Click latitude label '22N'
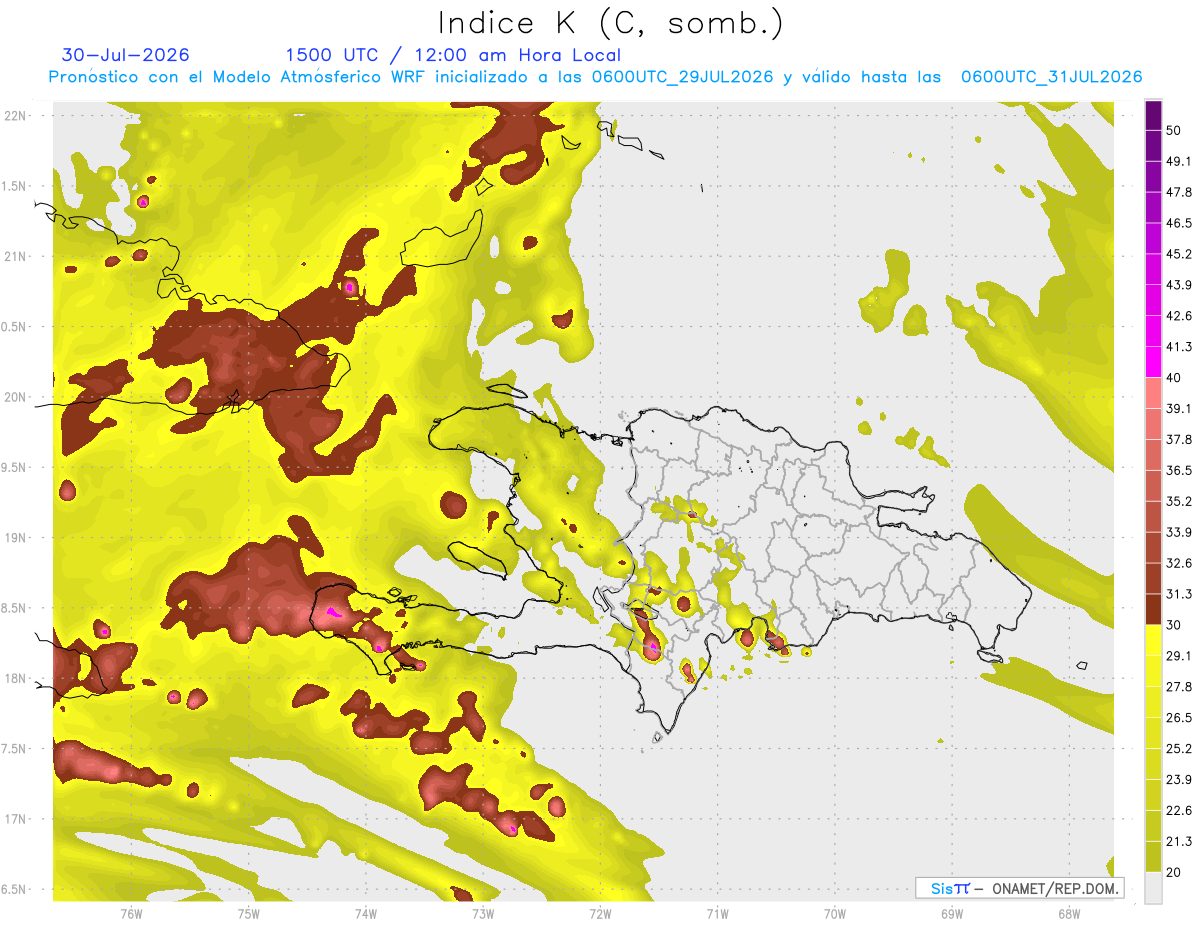 tap(15, 115)
